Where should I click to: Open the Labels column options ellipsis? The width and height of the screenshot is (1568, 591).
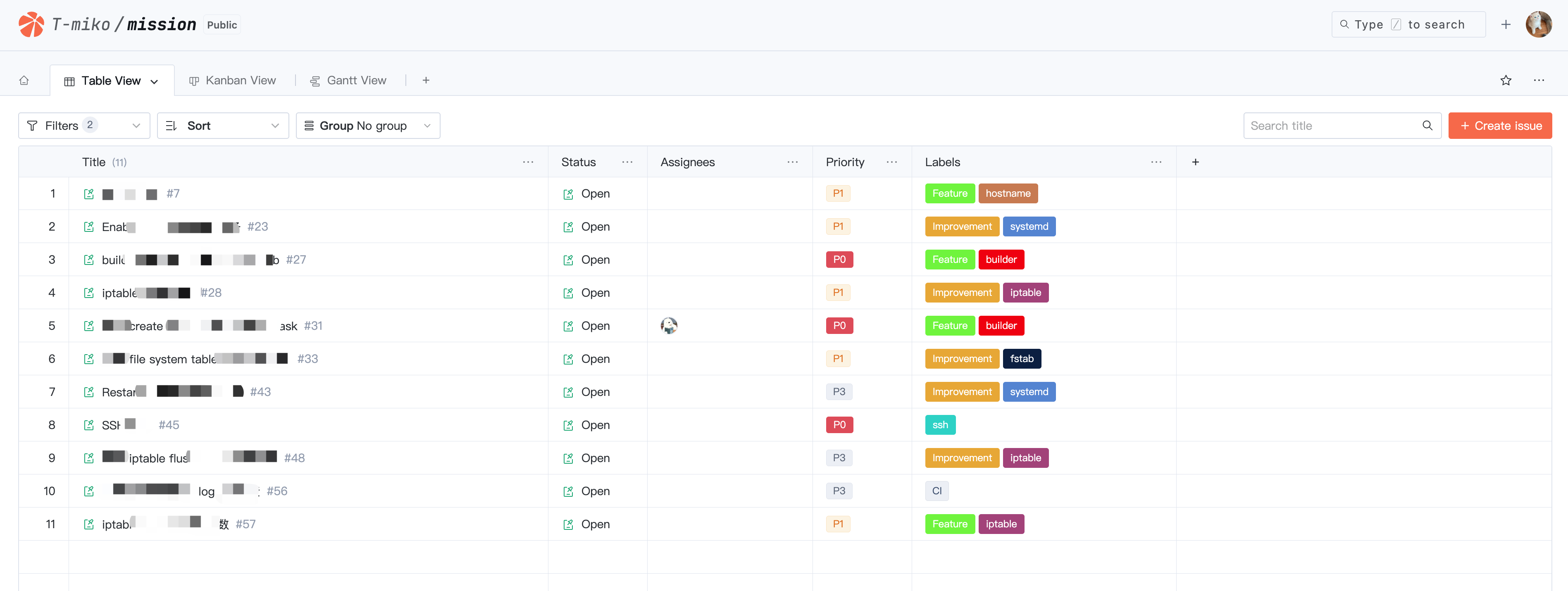coord(1156,162)
